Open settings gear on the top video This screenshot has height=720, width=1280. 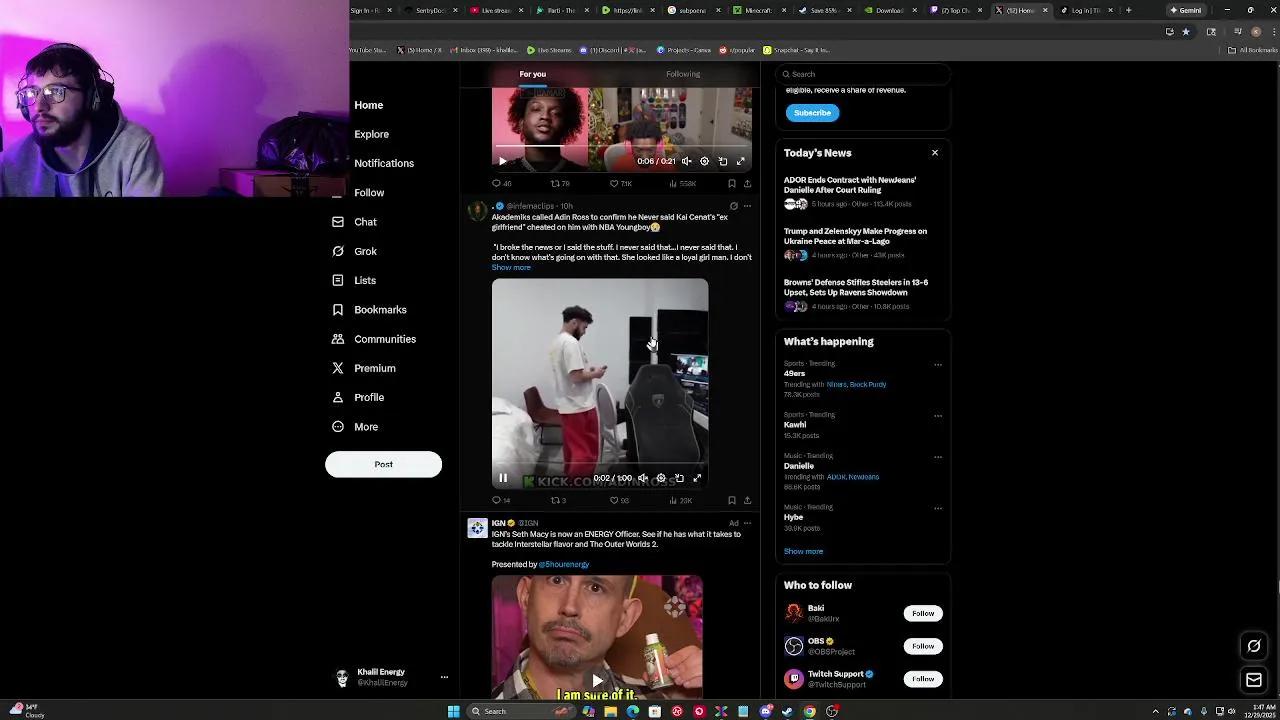pyautogui.click(x=704, y=161)
